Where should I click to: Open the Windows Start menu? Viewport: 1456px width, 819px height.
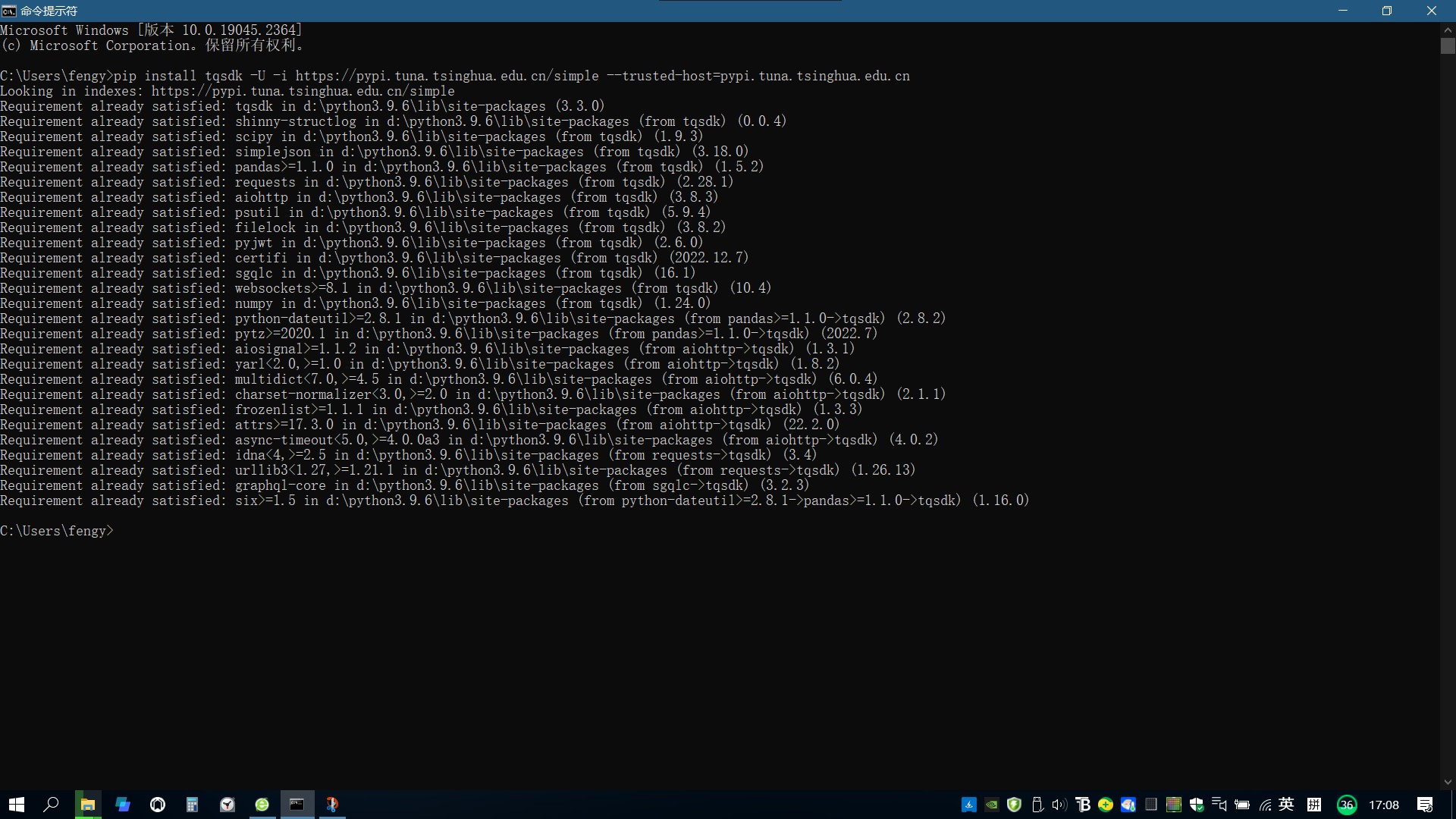point(17,805)
